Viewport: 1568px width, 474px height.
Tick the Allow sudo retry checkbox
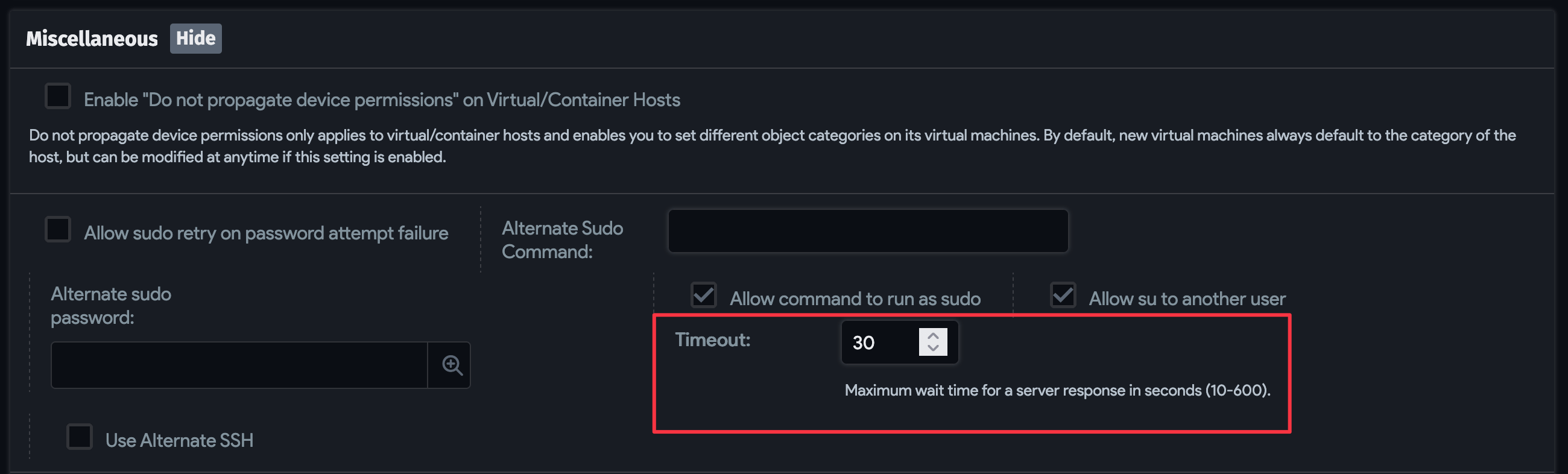58,229
